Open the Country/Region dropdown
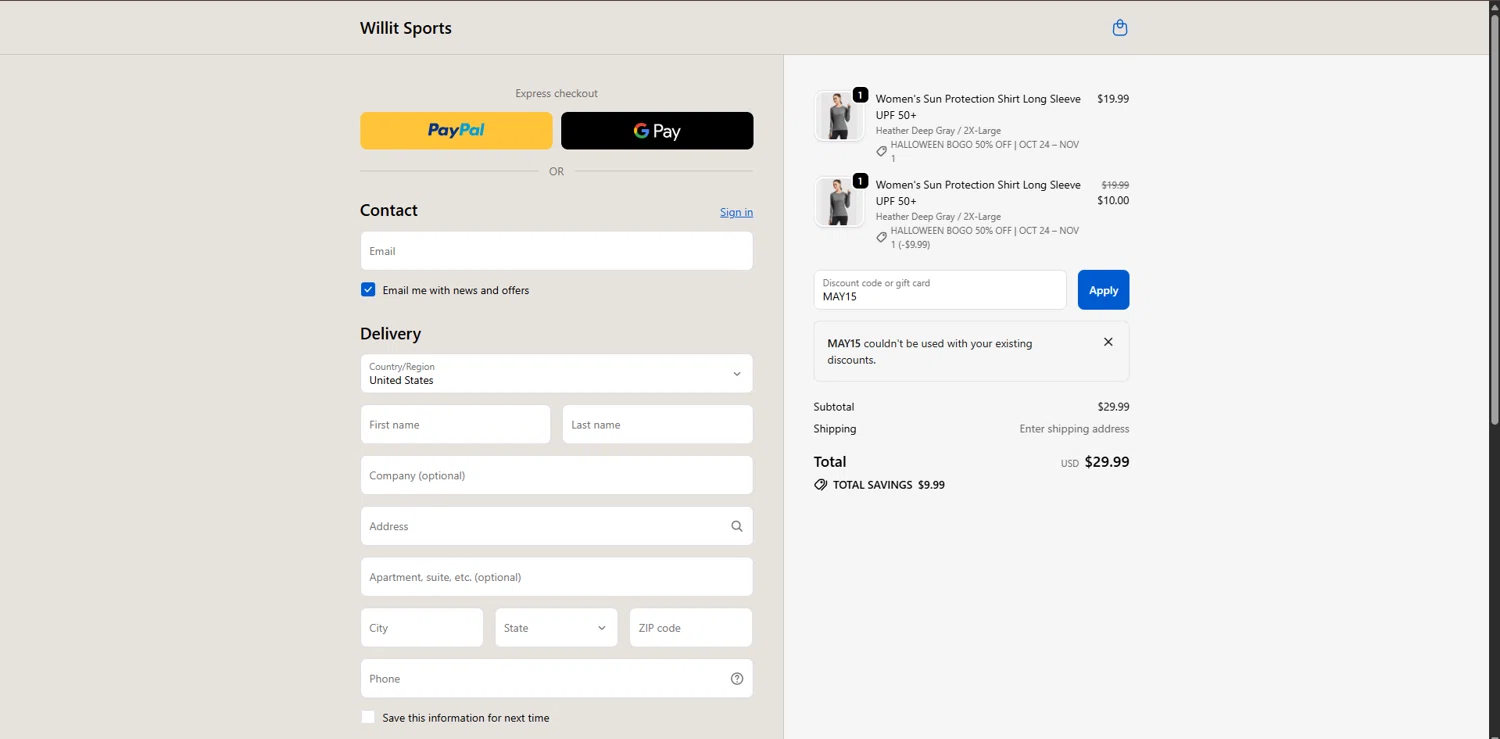Image resolution: width=1500 pixels, height=739 pixels. [556, 374]
